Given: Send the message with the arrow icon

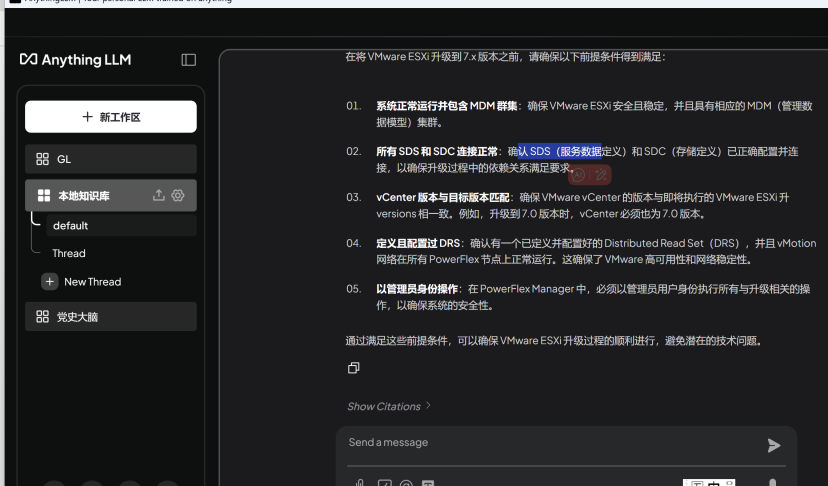Looking at the screenshot, I should 774,445.
